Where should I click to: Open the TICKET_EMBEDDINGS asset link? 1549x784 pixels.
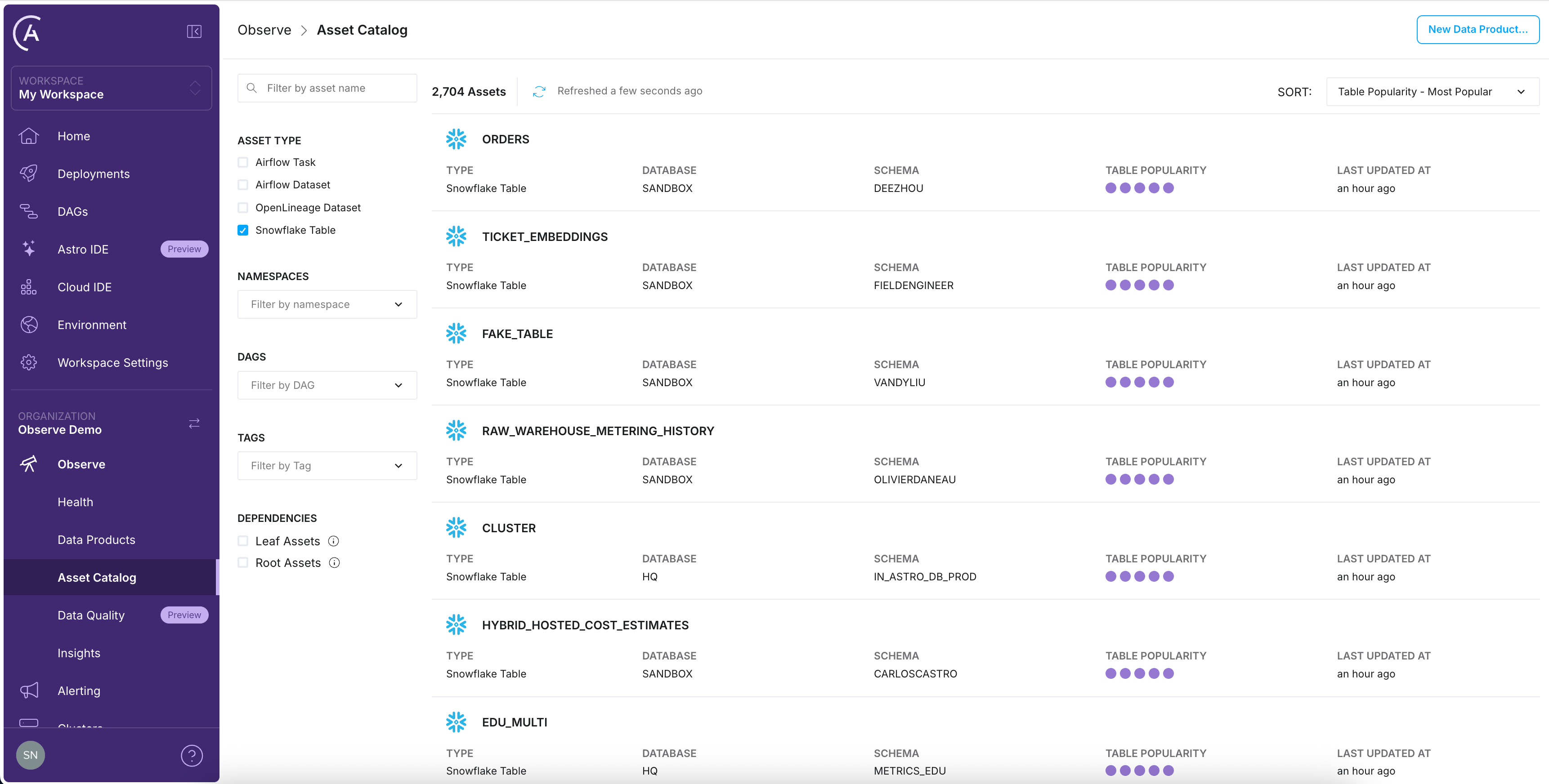pyautogui.click(x=544, y=237)
